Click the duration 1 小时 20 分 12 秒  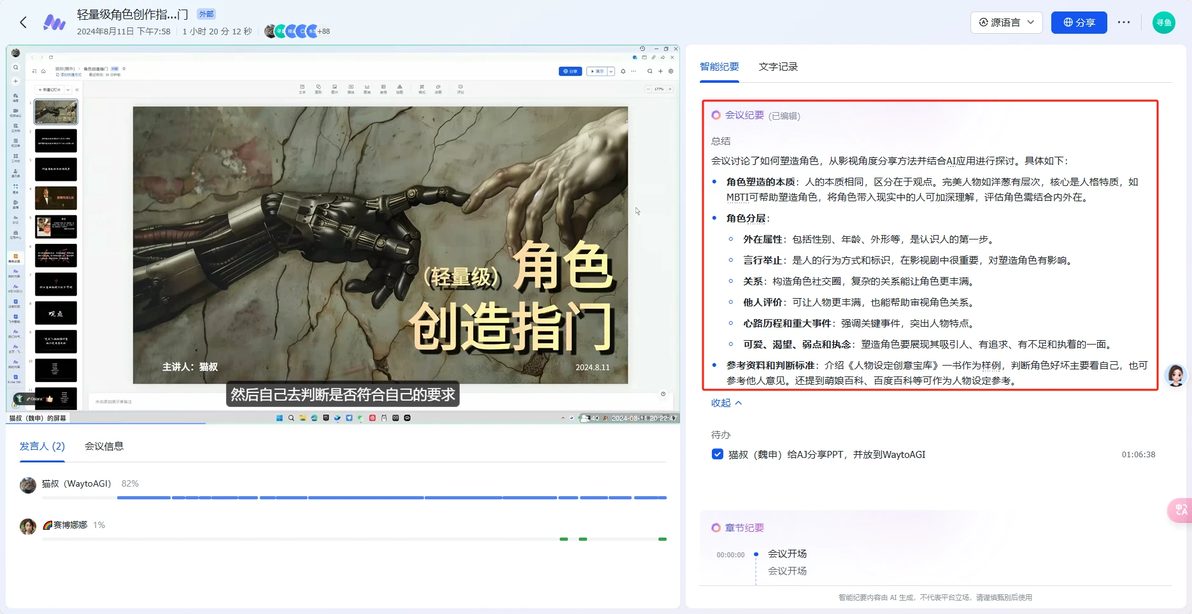point(217,31)
